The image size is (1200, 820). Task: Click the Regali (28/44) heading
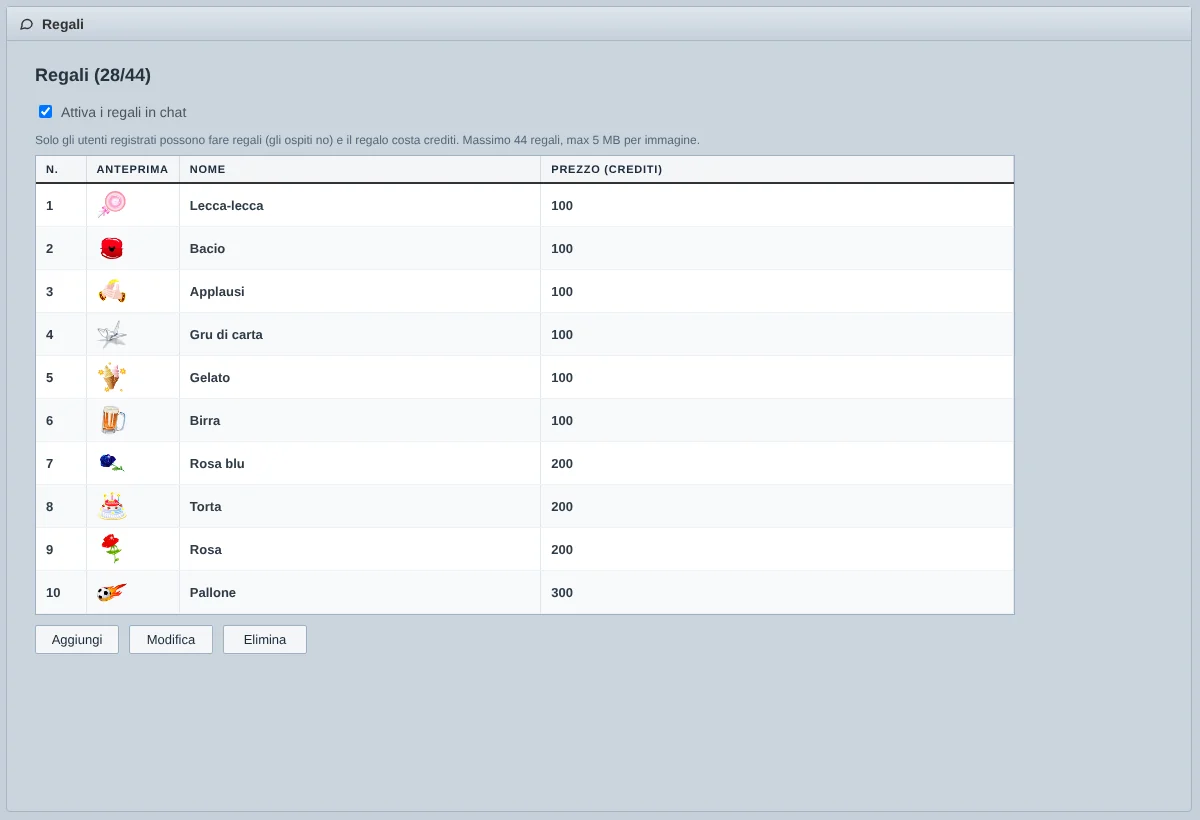pos(93,75)
